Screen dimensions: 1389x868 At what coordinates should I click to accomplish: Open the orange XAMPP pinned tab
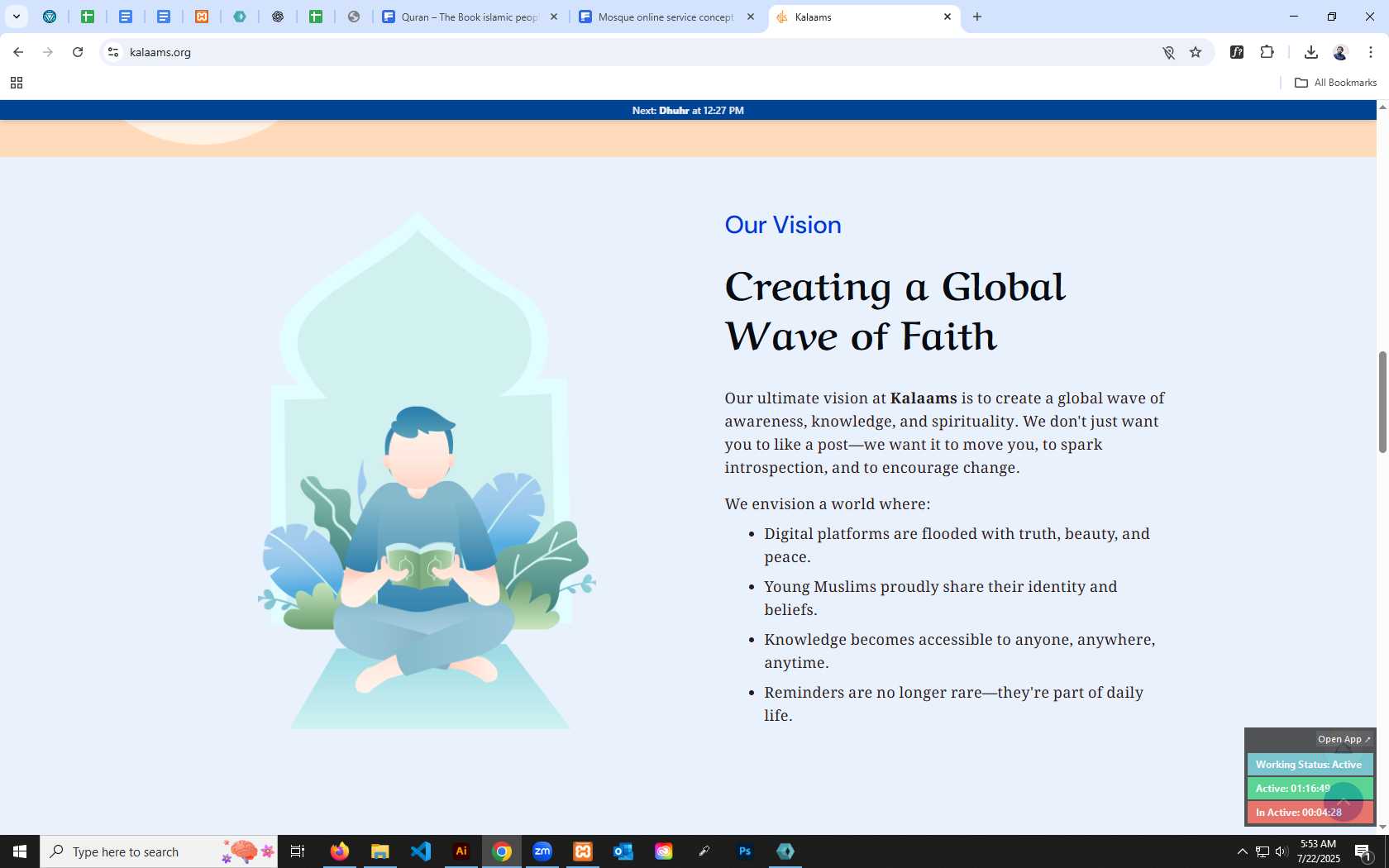tap(202, 17)
